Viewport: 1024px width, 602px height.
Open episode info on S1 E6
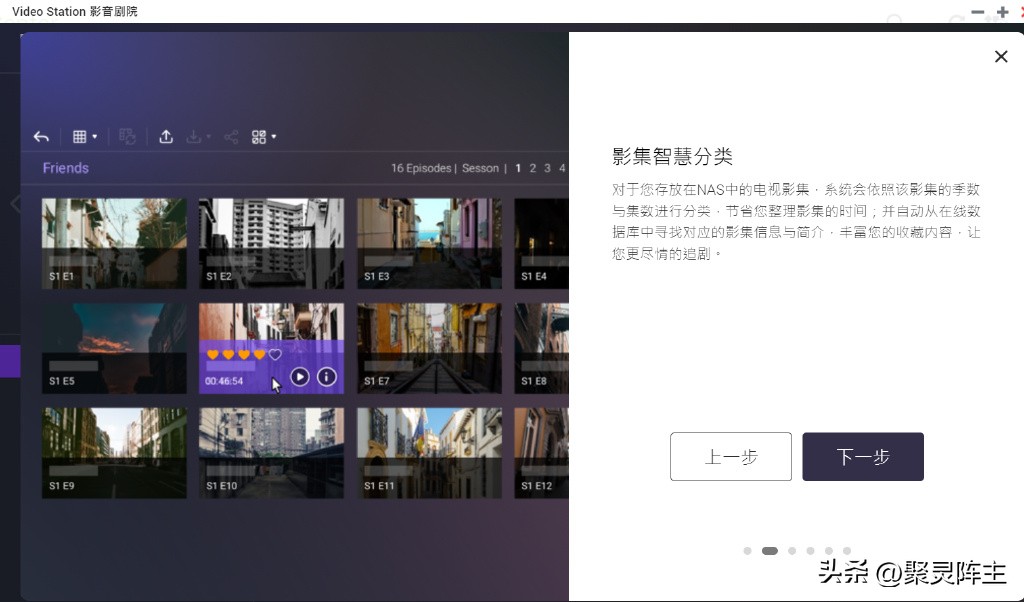click(327, 378)
